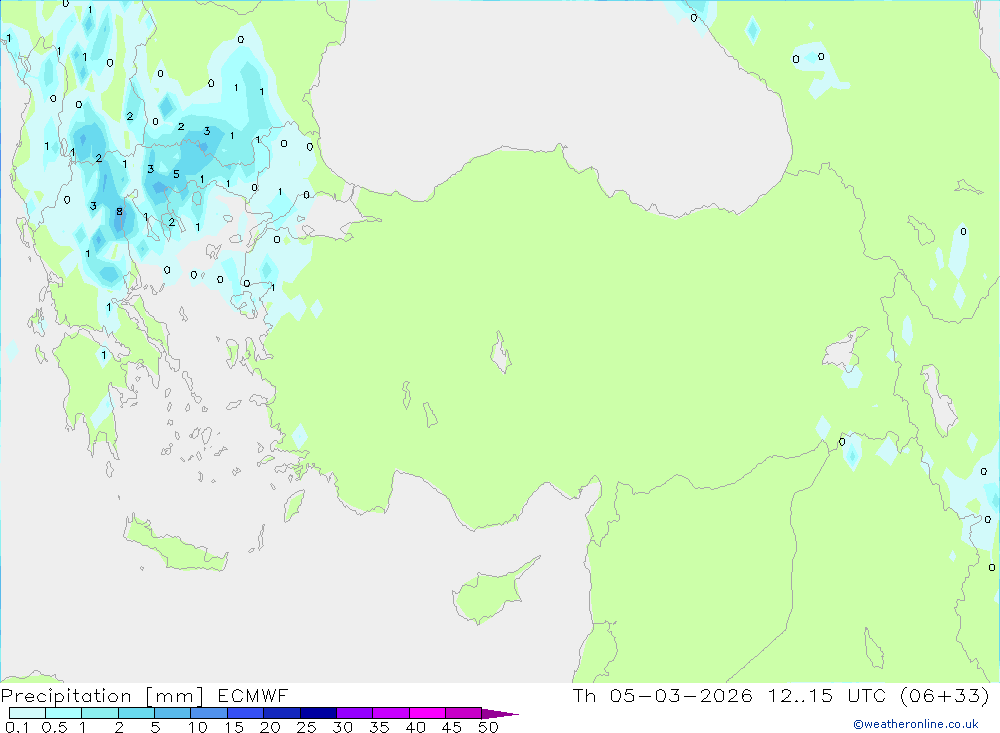Click the "10" legend scale value
This screenshot has height=733, width=1000.
tap(198, 727)
